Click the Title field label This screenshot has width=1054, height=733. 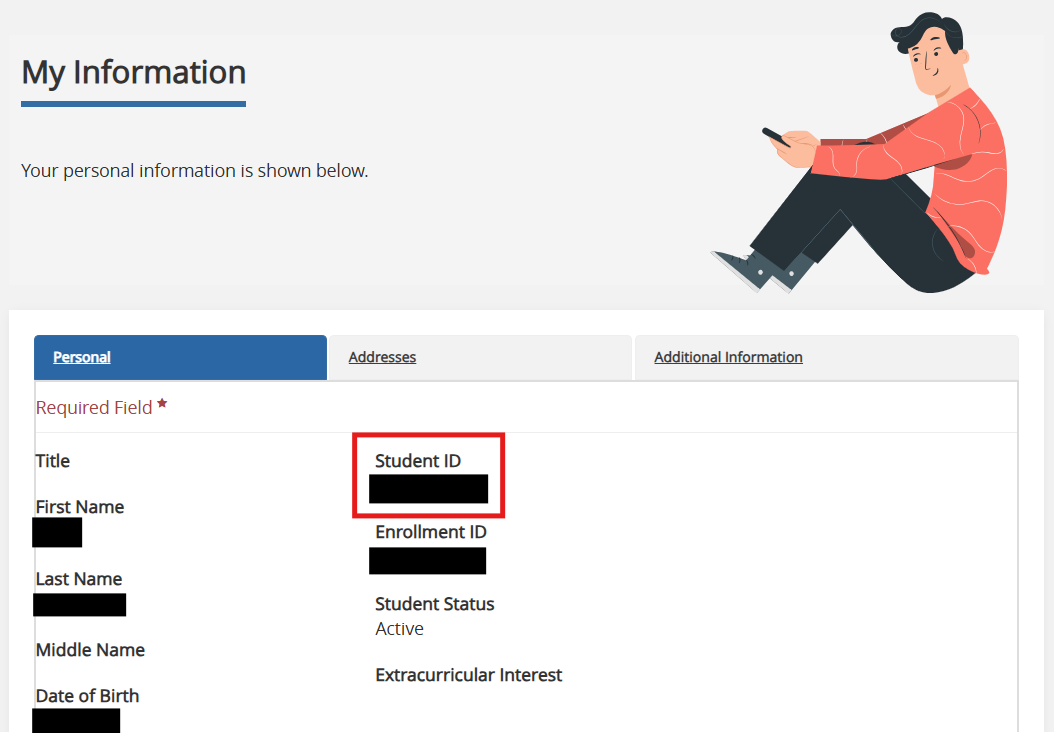pyautogui.click(x=53, y=461)
